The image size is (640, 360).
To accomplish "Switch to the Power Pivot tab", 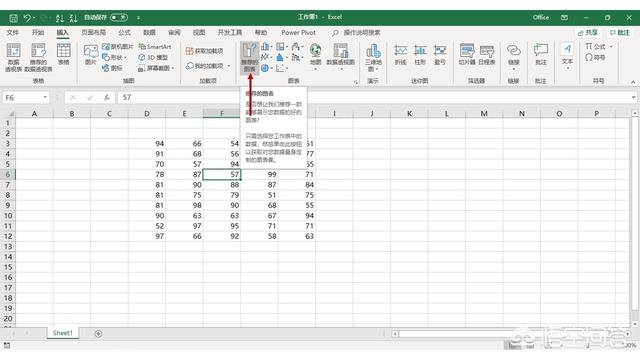I will (x=298, y=32).
